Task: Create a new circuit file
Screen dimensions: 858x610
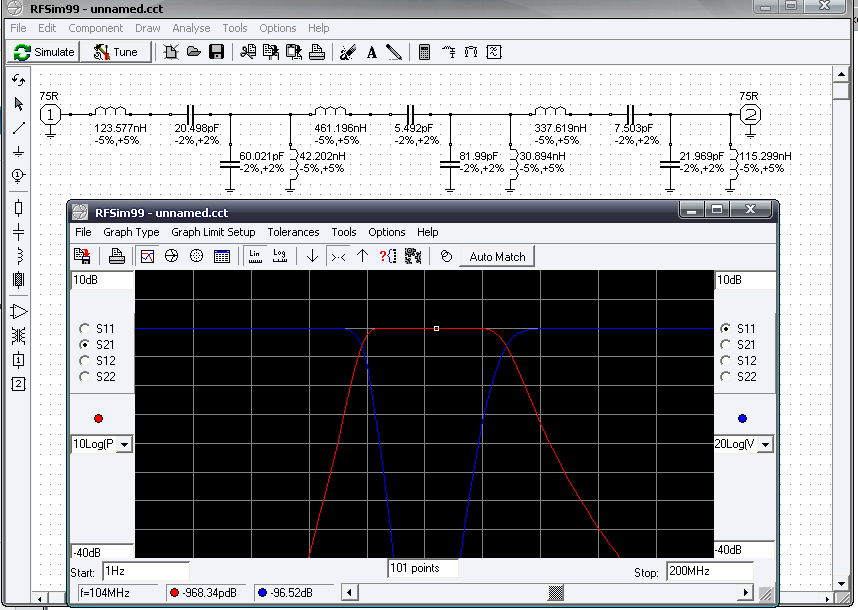Action: pyautogui.click(x=171, y=52)
